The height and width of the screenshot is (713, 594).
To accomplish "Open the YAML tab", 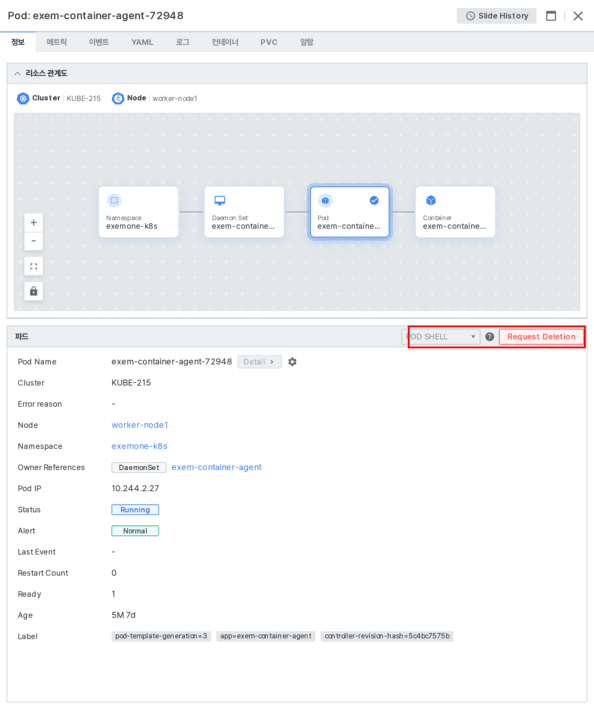I will (142, 42).
